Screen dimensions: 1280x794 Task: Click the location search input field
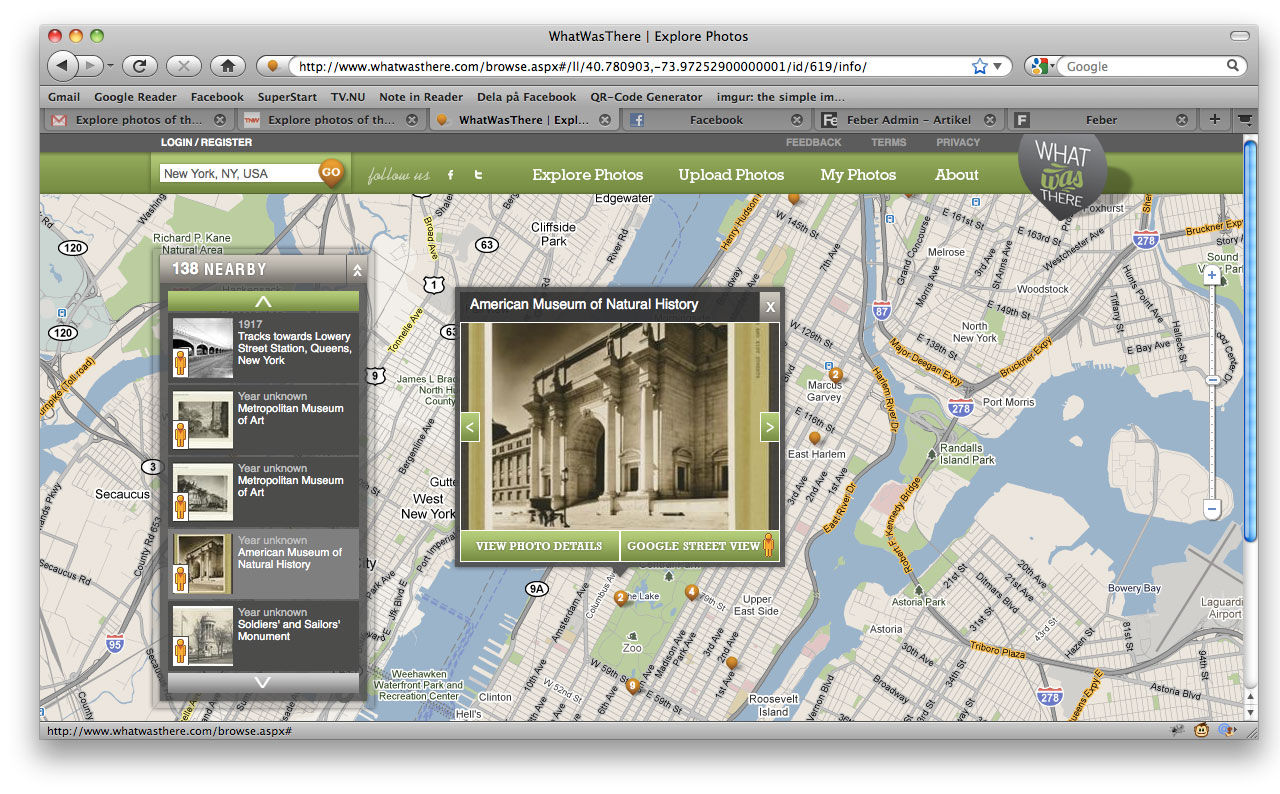pos(238,173)
